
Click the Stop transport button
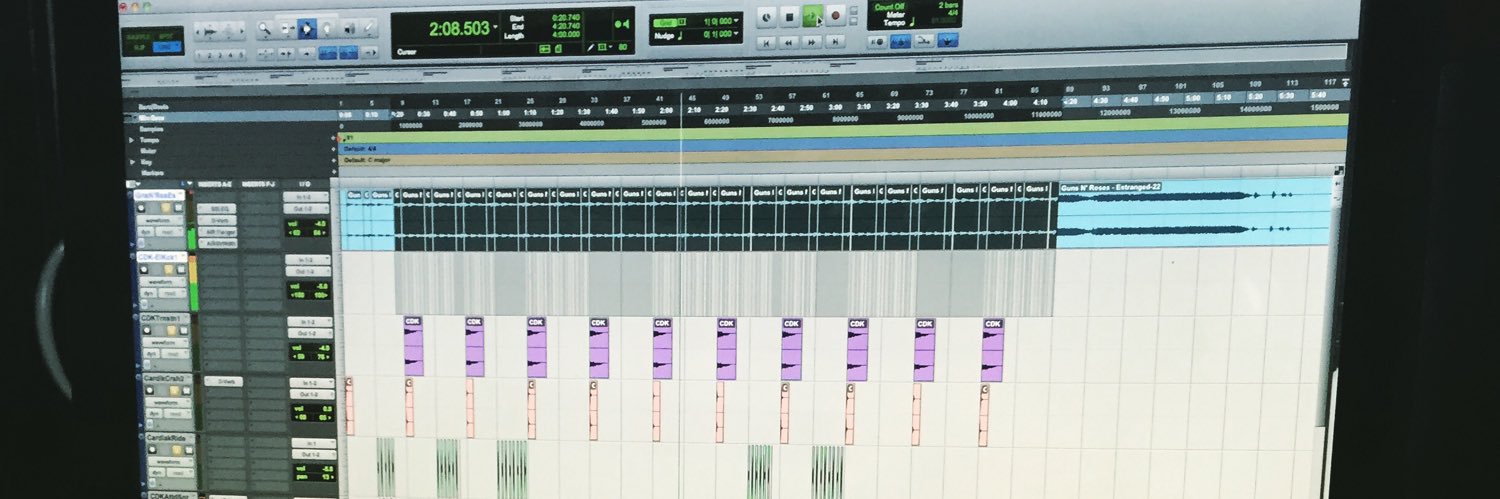click(789, 17)
